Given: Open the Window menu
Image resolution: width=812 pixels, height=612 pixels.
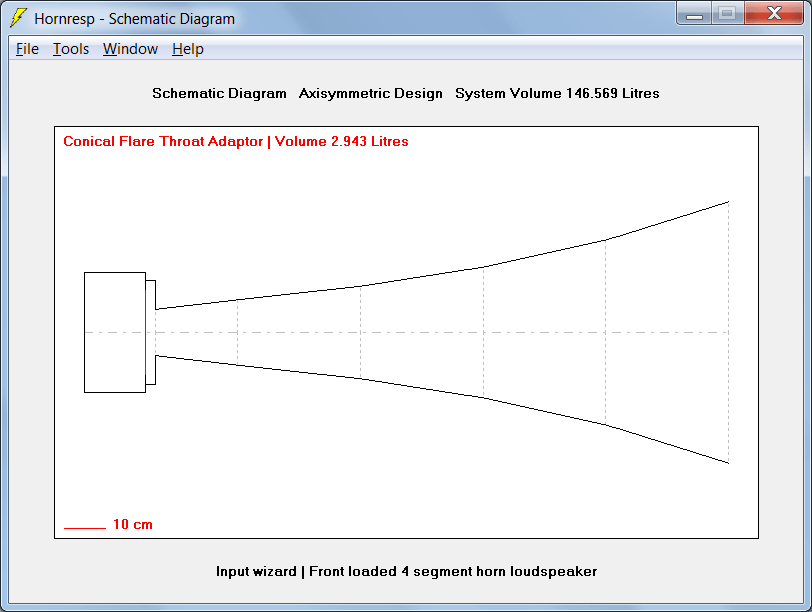Looking at the screenshot, I should click(x=130, y=49).
